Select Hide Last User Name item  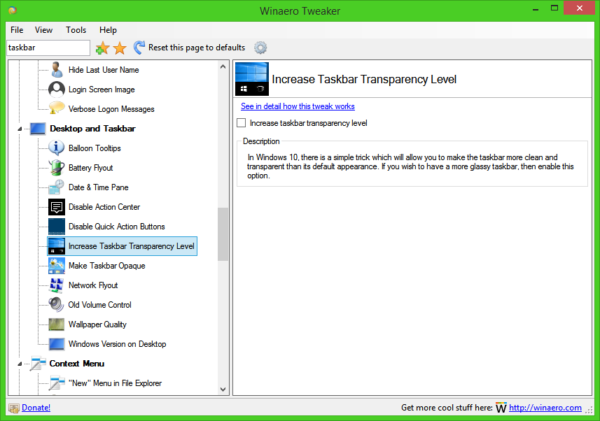pos(103,70)
